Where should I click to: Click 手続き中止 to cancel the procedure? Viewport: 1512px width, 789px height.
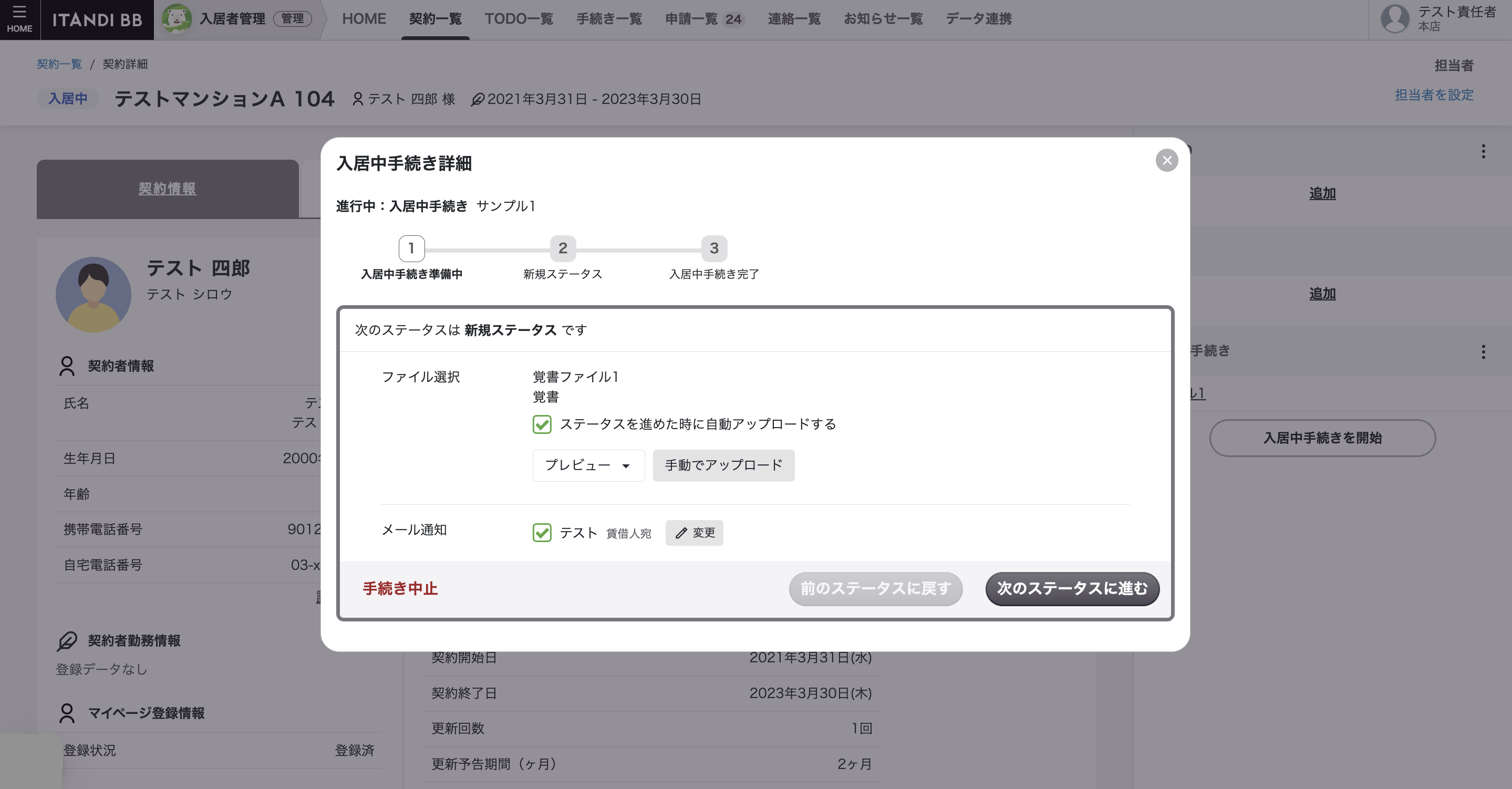(x=400, y=589)
